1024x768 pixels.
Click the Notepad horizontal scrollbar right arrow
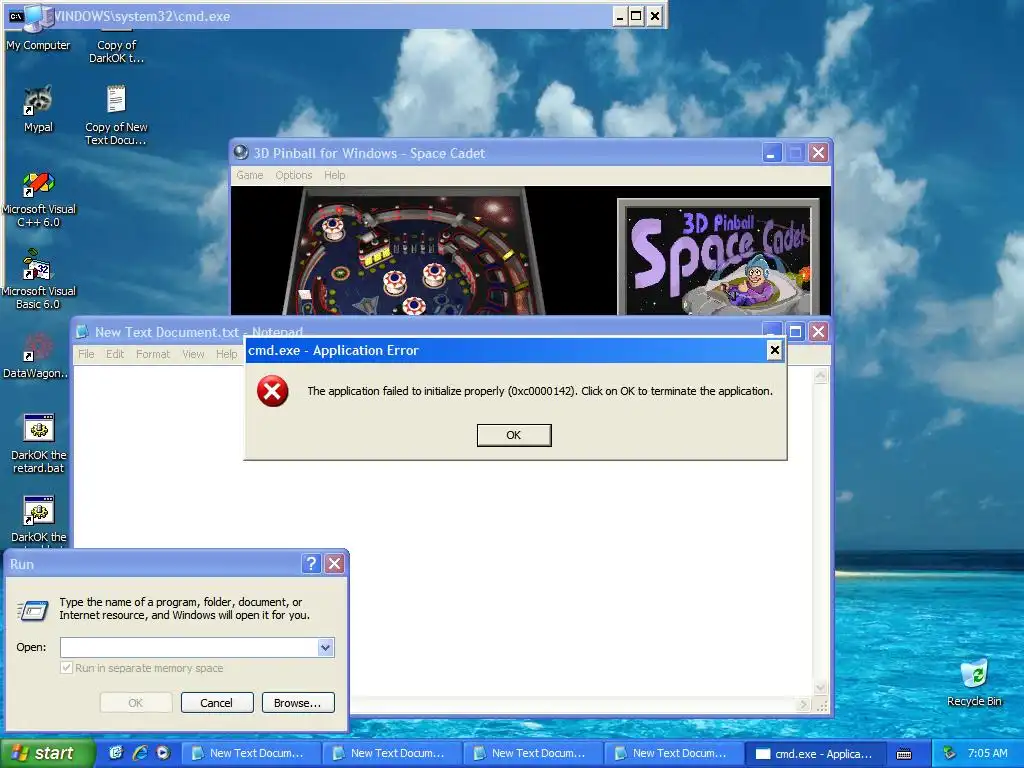pos(803,705)
